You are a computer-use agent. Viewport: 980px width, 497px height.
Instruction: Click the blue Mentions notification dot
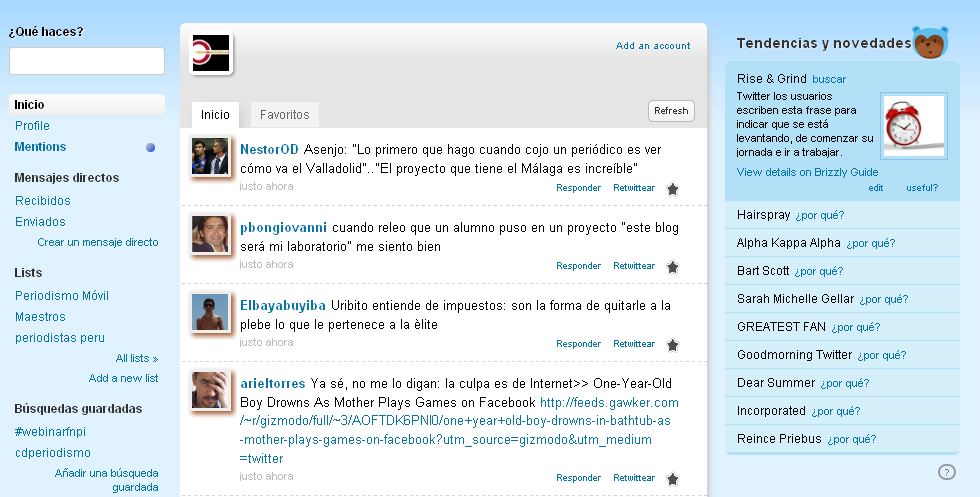pos(151,148)
